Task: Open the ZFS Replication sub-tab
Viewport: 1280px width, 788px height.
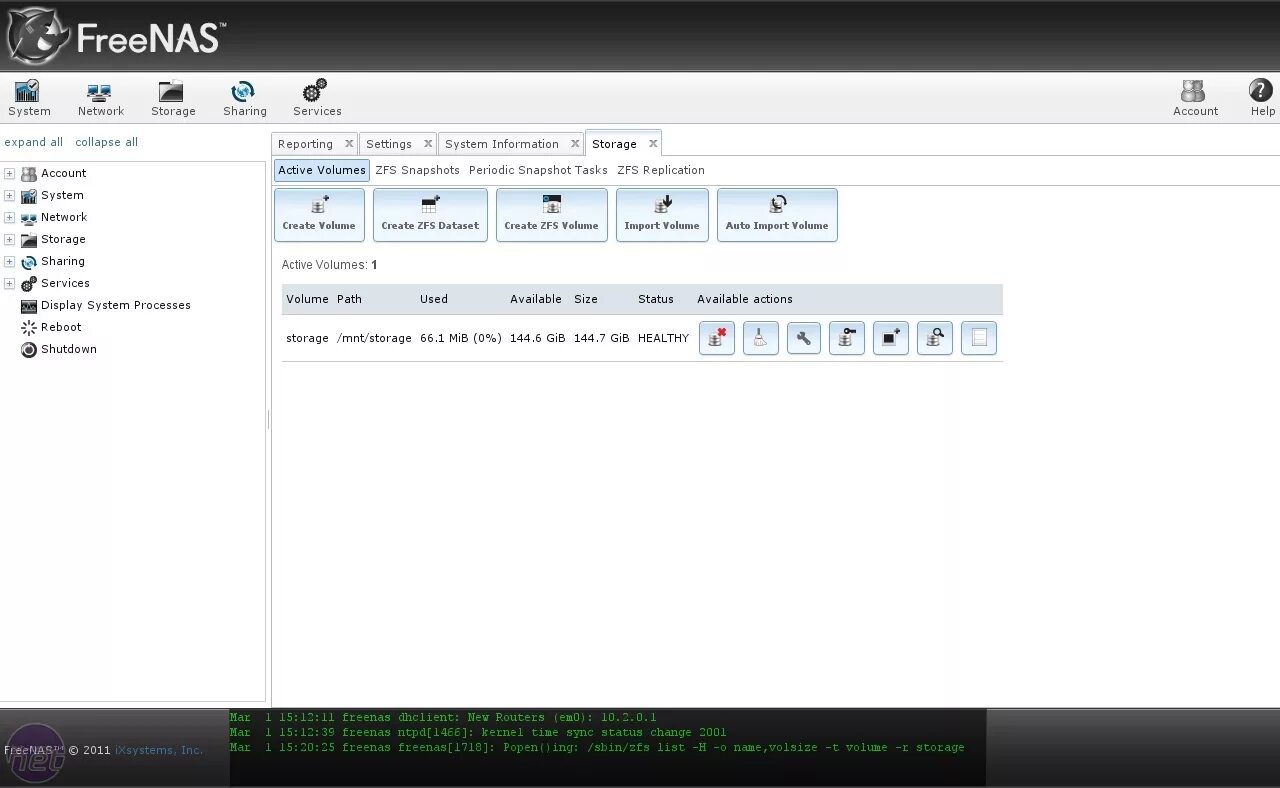Action: coord(661,170)
